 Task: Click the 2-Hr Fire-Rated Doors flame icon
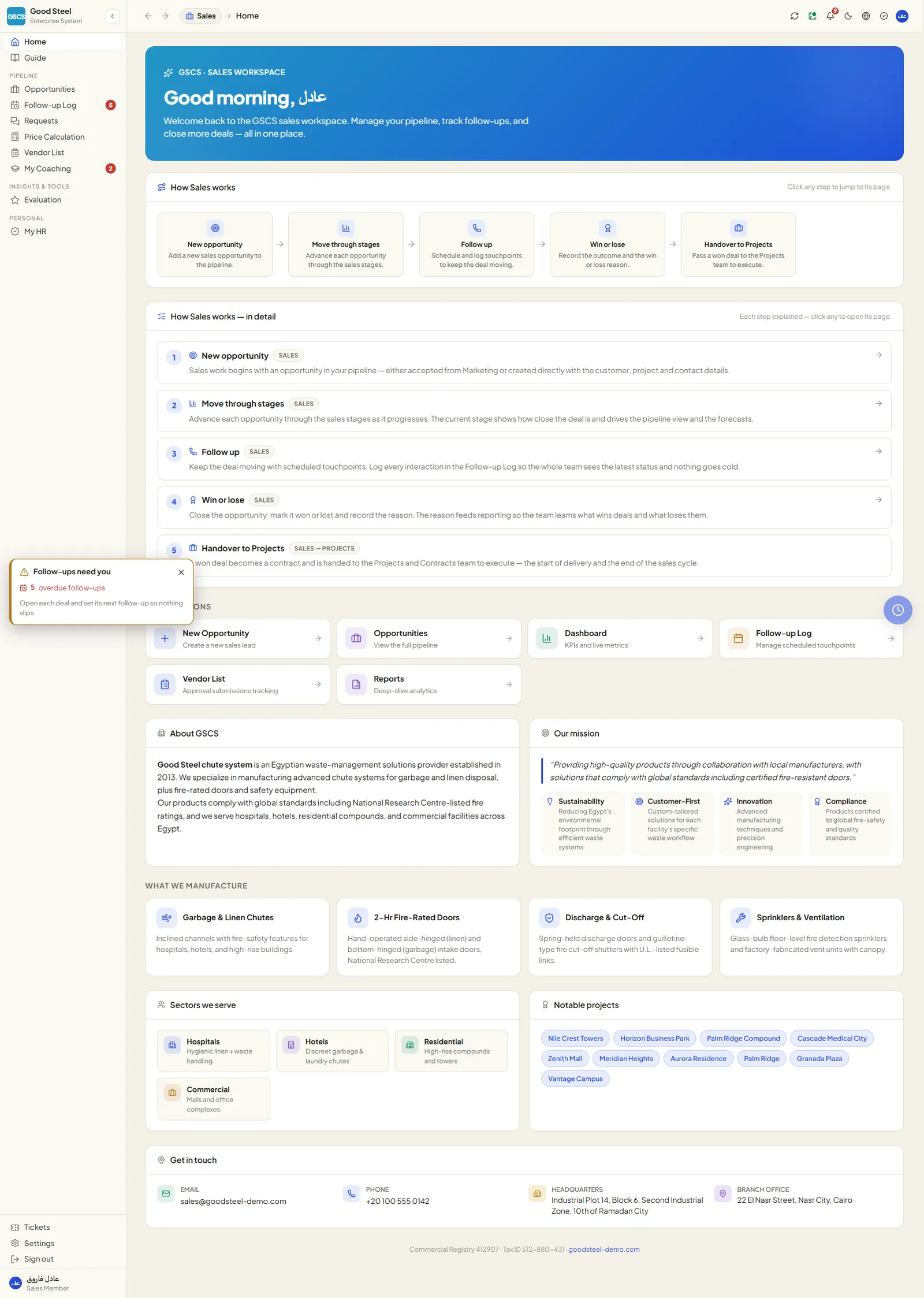click(x=357, y=917)
